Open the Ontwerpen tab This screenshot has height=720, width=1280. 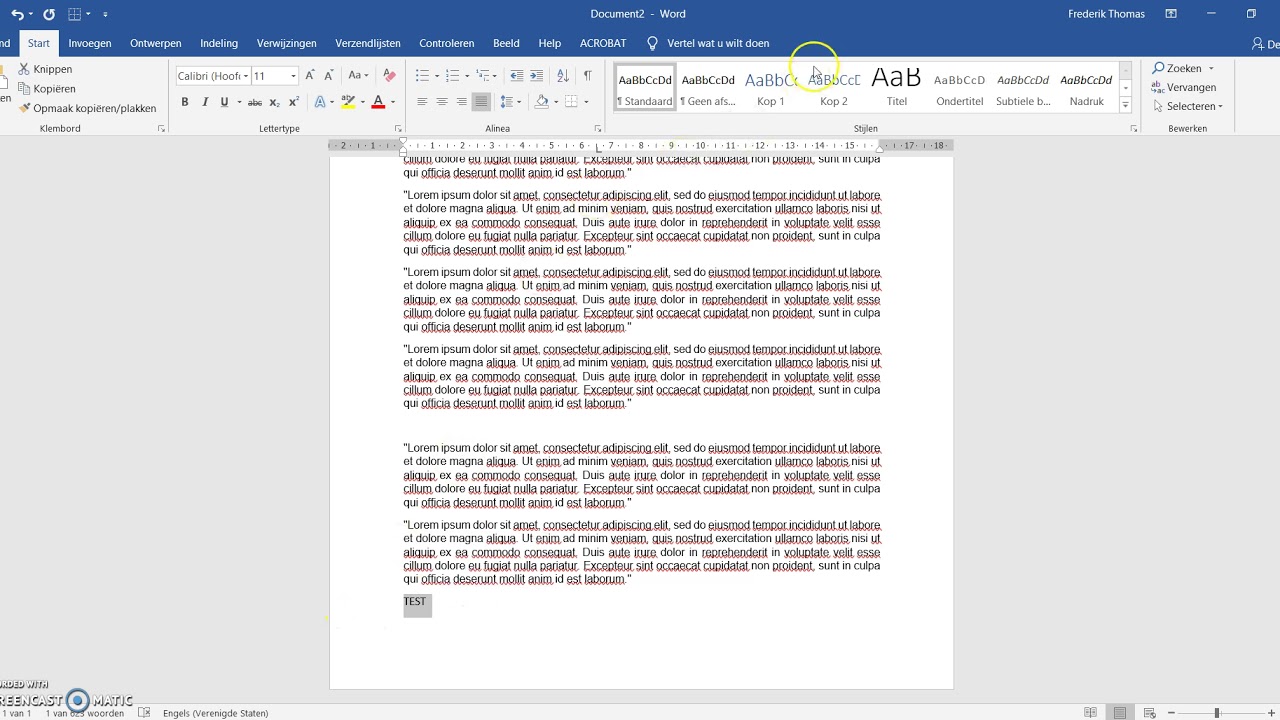click(x=156, y=43)
